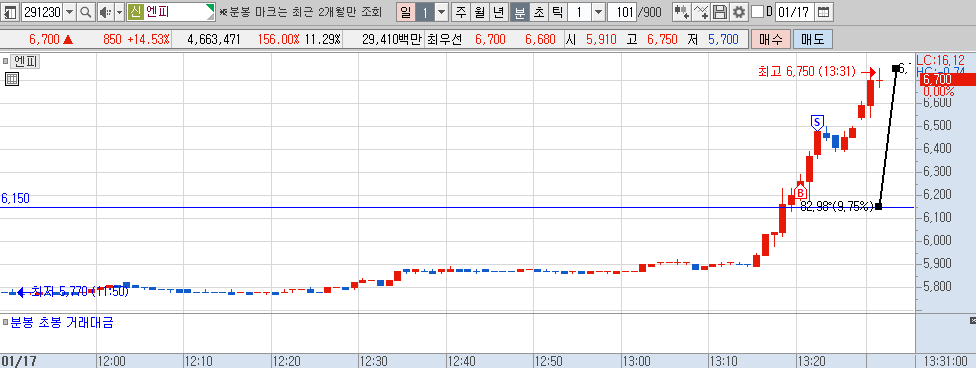Click the 매수 buy button

[771, 40]
